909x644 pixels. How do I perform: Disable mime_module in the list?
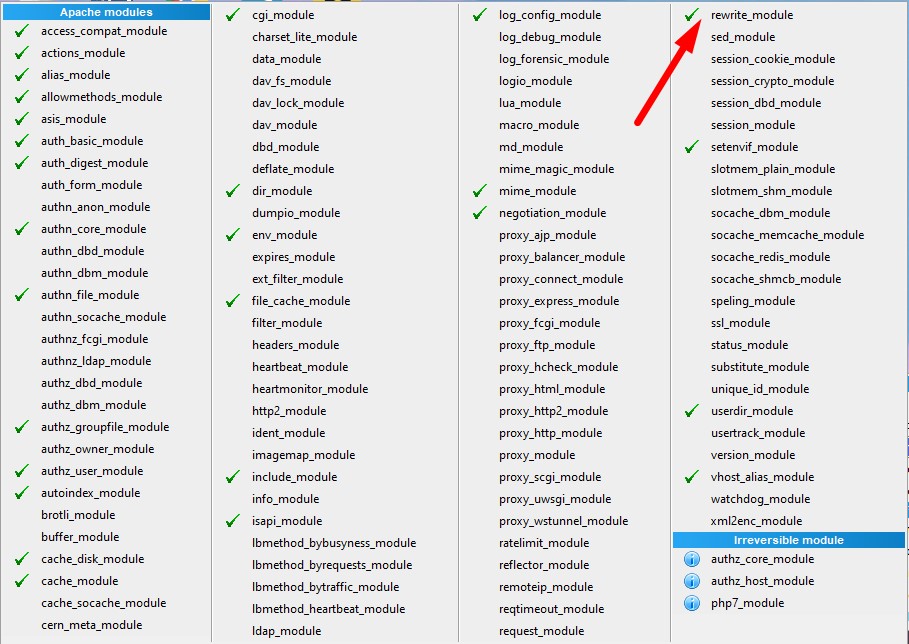tap(537, 191)
